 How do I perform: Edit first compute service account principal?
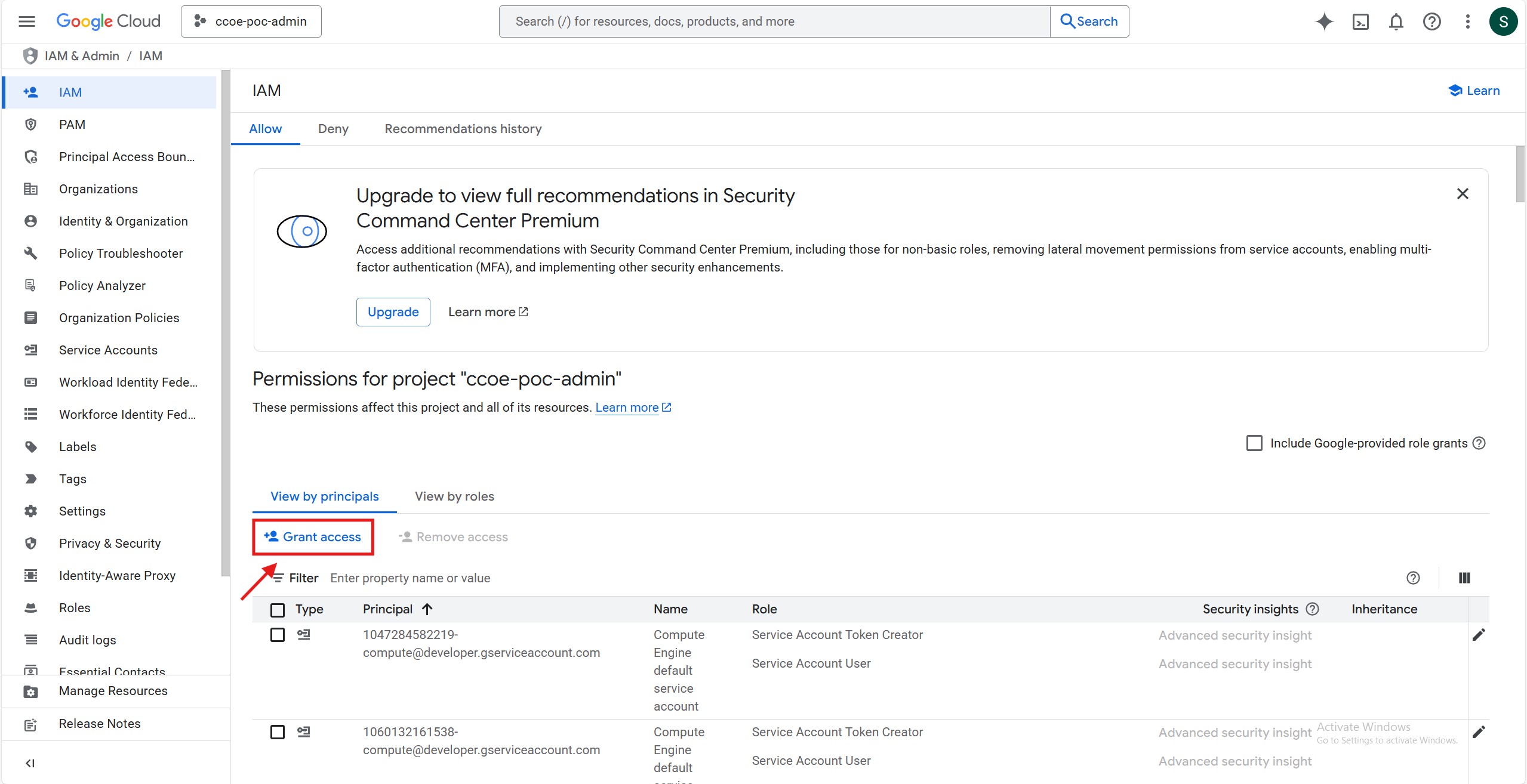pos(1478,635)
